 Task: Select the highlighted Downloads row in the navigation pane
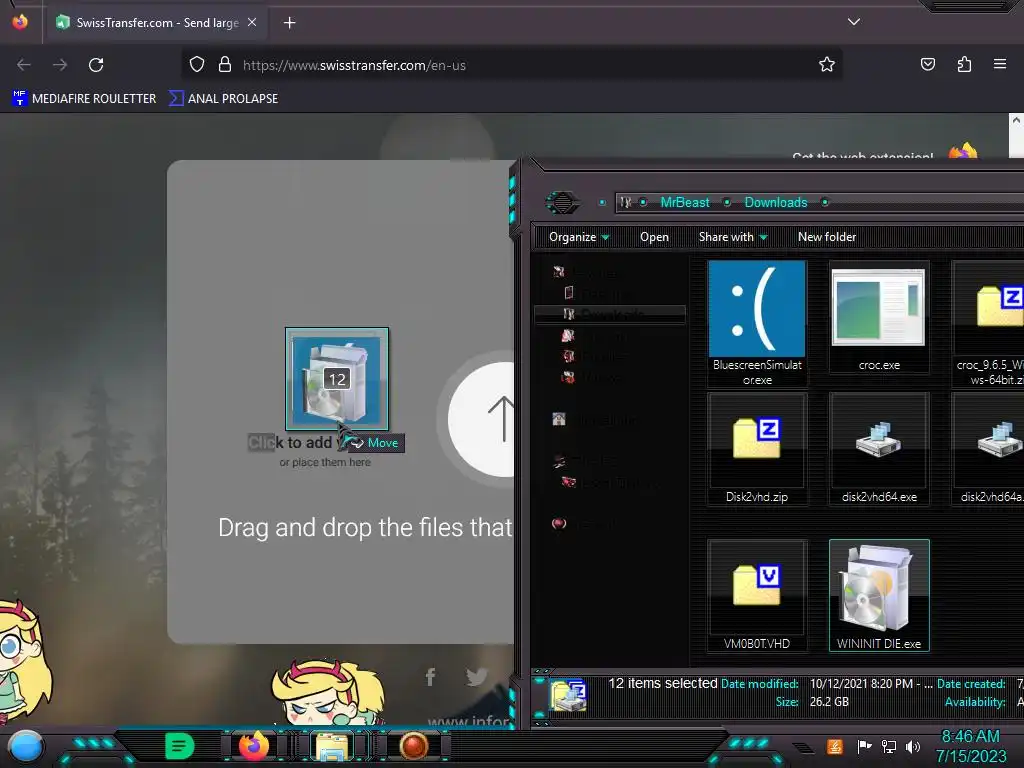[610, 314]
